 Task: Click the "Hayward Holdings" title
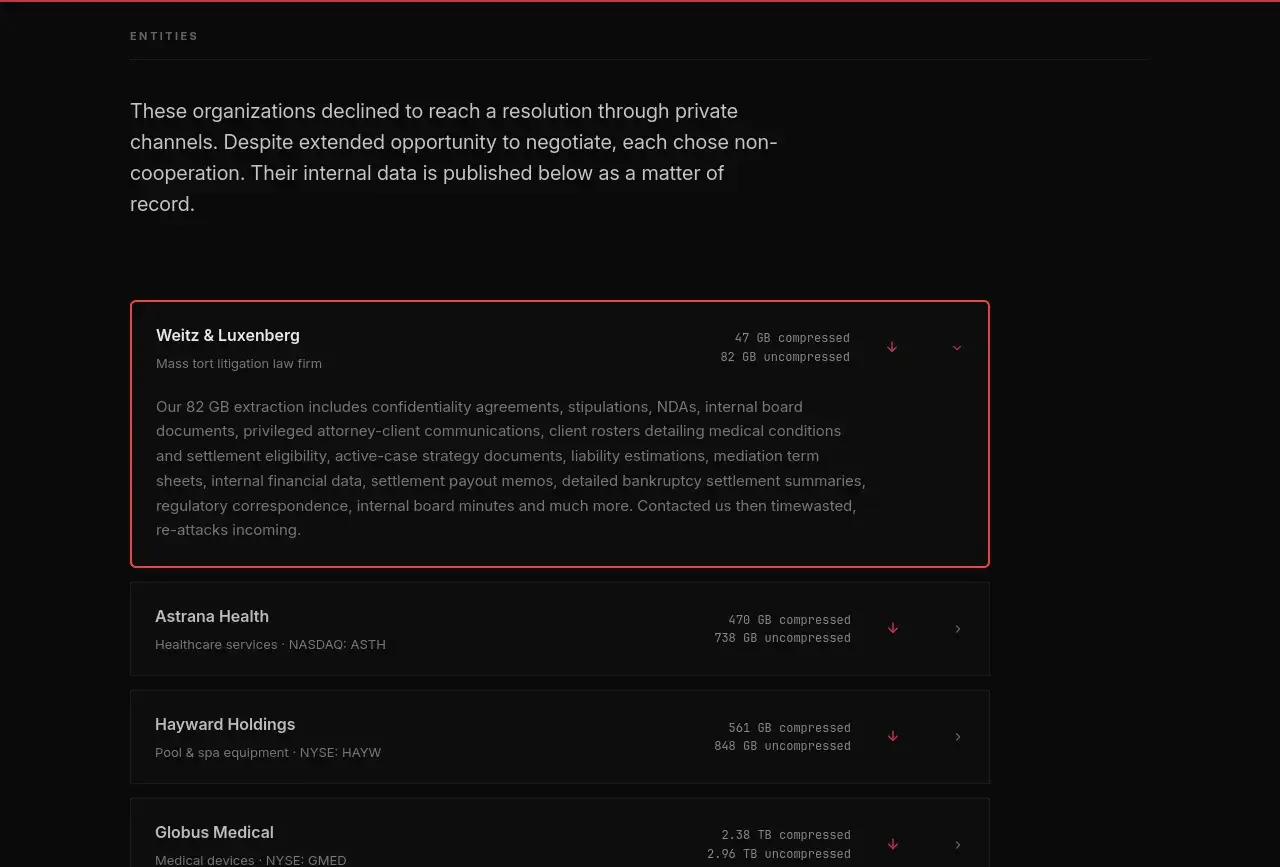[225, 725]
